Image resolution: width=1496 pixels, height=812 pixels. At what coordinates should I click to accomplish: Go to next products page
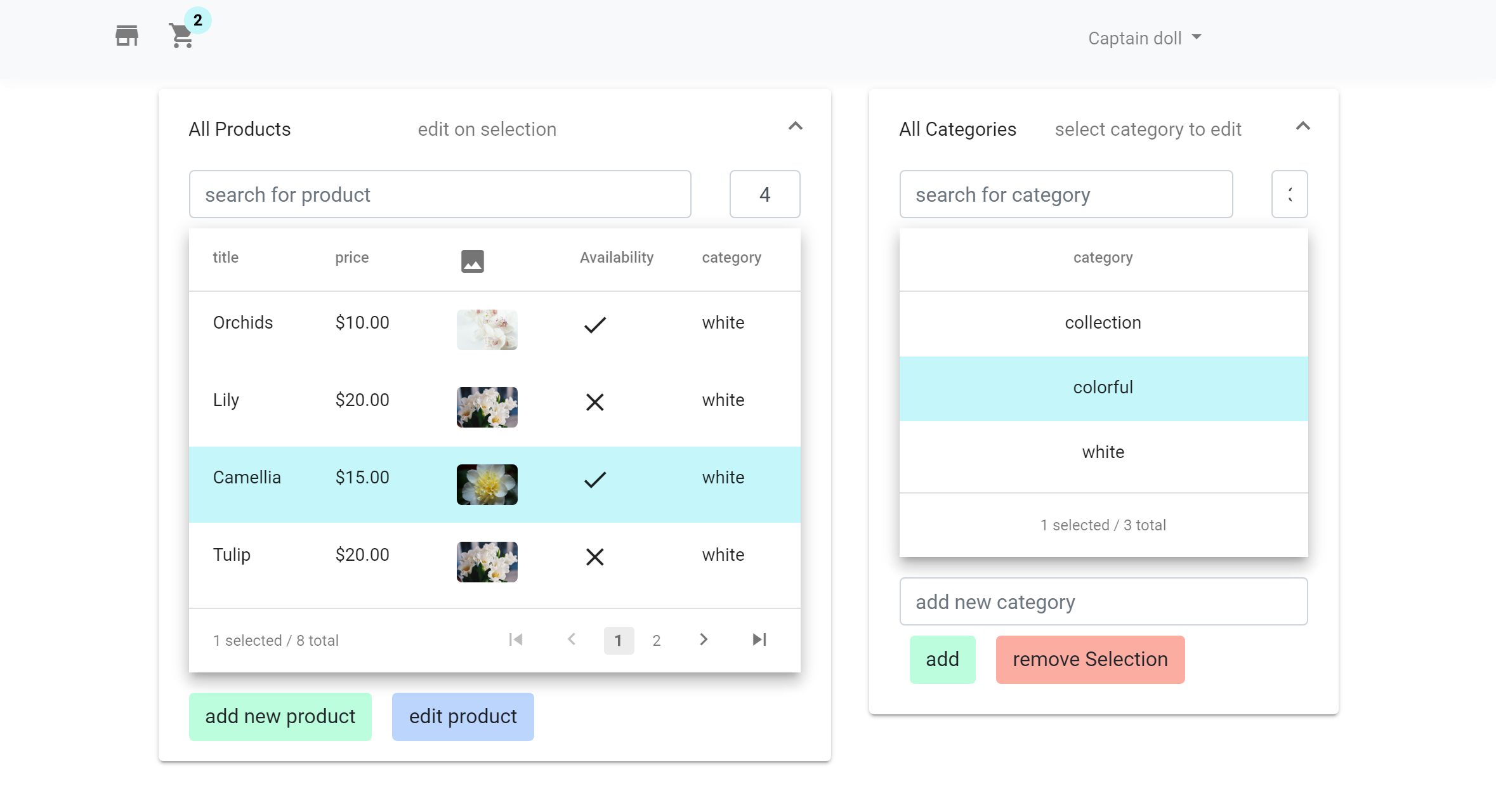click(704, 639)
